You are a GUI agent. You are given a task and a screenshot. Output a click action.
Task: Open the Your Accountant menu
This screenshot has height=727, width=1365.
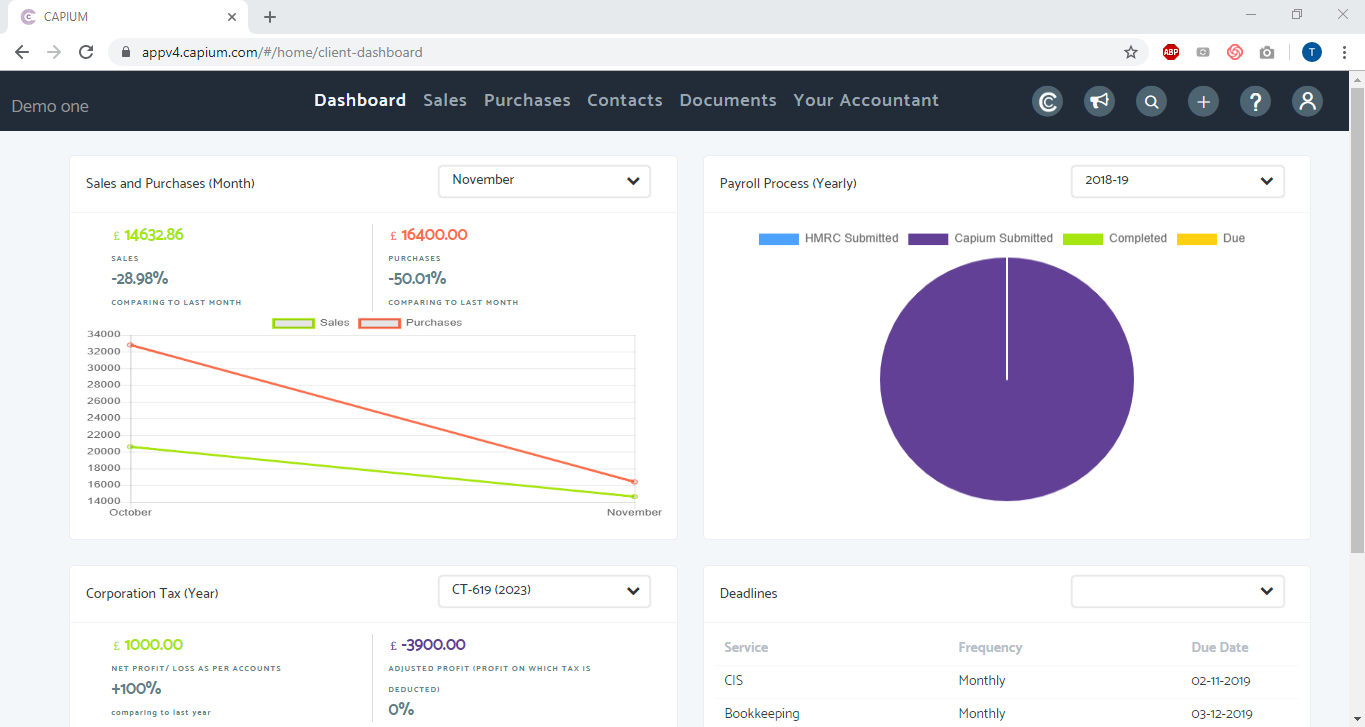(x=866, y=100)
